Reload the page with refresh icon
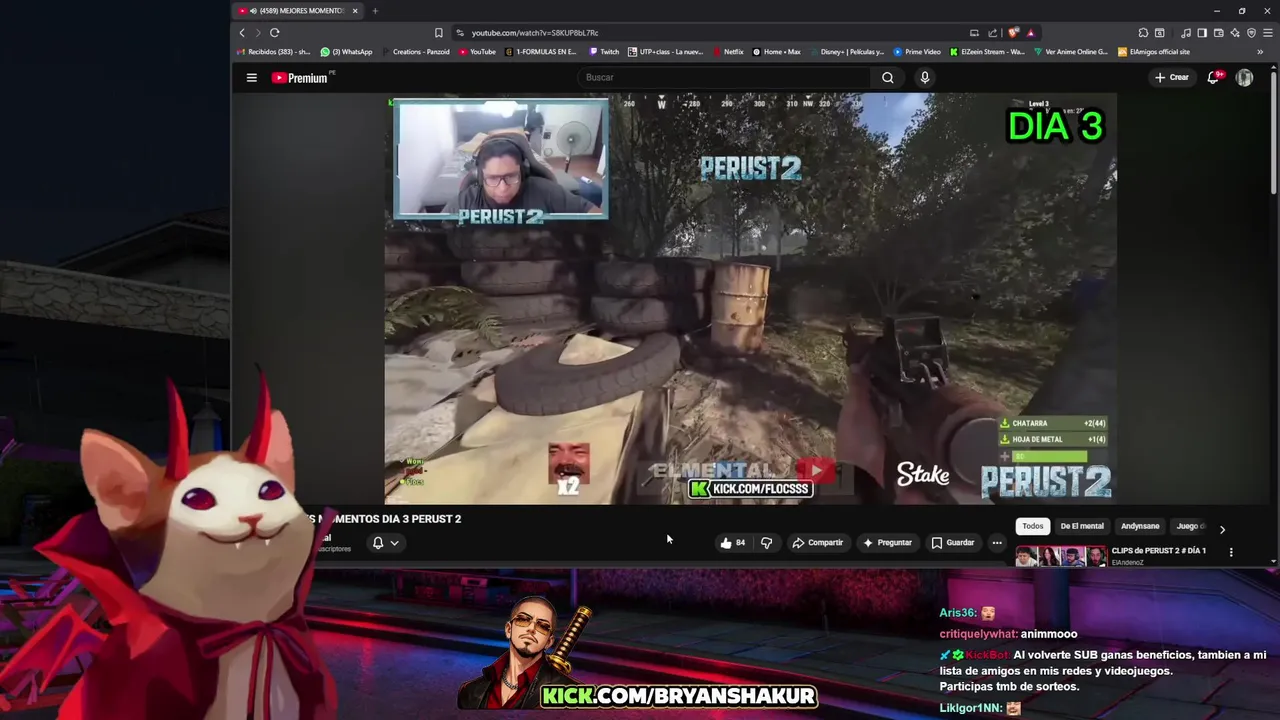The image size is (1280, 720). [274, 33]
